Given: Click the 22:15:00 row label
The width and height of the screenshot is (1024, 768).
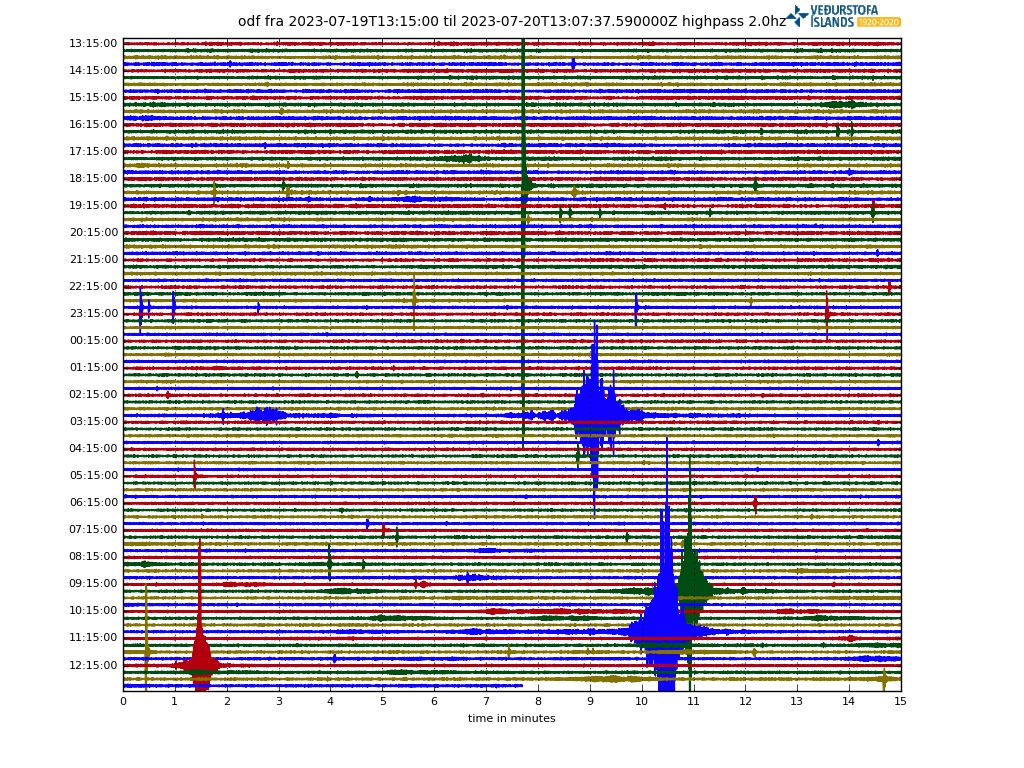Looking at the screenshot, I should [93, 287].
